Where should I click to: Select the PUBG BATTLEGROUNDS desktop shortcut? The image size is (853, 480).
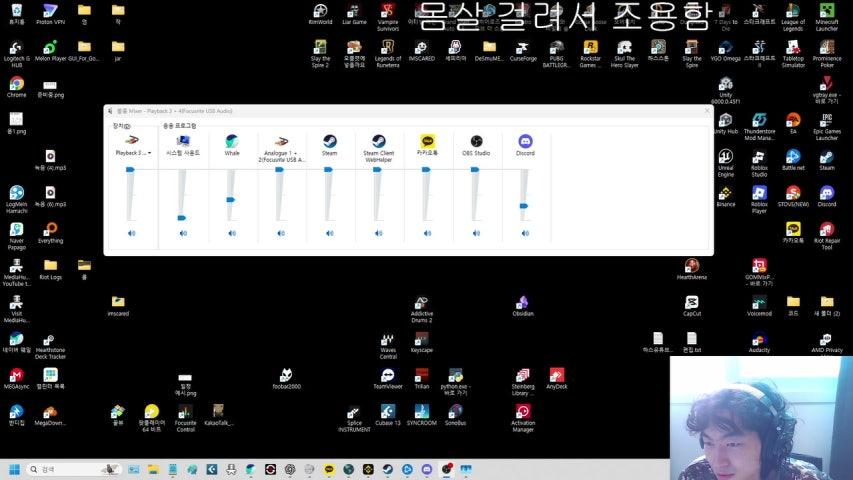click(x=556, y=54)
